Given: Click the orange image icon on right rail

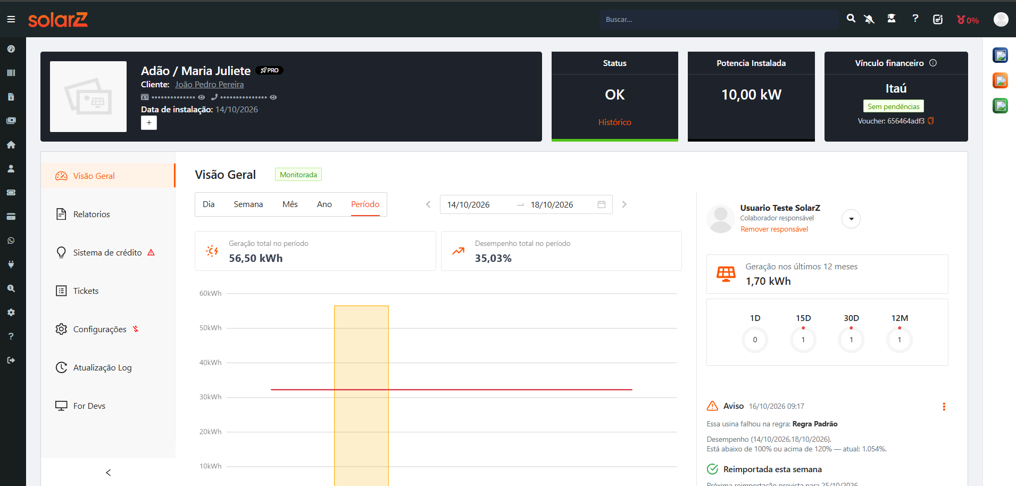Looking at the screenshot, I should [x=1000, y=80].
